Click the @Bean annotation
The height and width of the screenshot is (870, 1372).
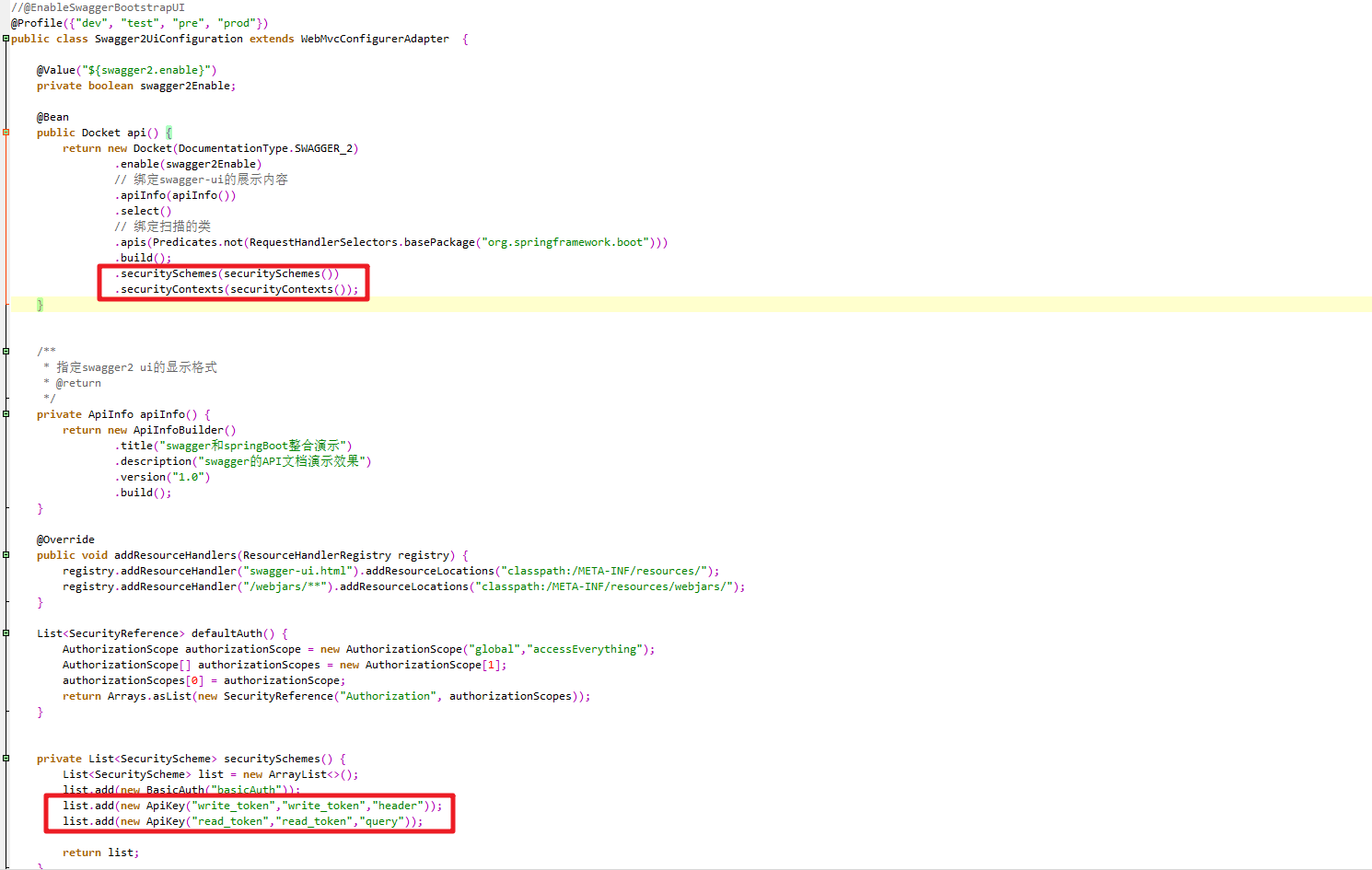[x=52, y=116]
